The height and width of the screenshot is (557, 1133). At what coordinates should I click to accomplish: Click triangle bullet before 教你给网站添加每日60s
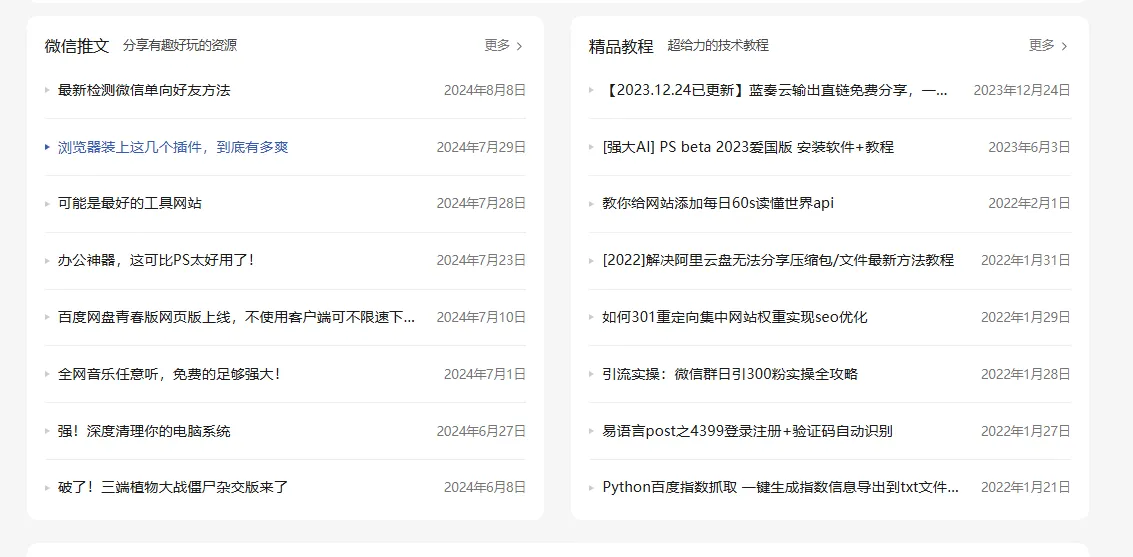tap(591, 204)
